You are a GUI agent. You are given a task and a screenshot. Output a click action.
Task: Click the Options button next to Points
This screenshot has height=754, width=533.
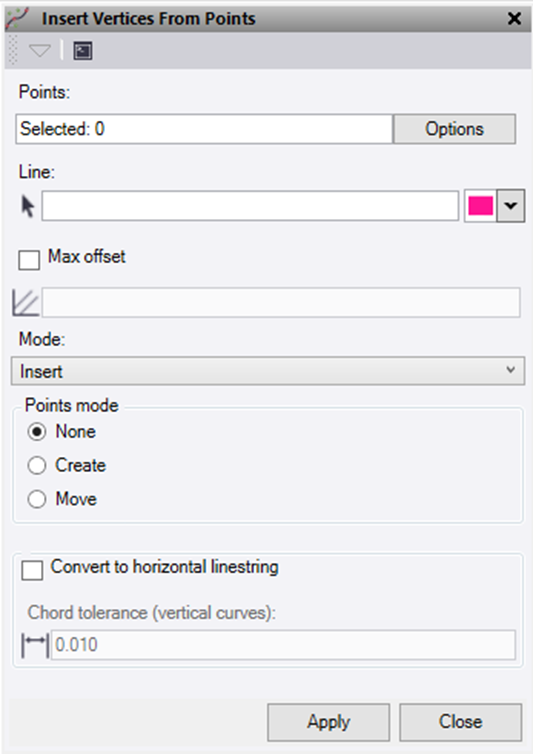coord(454,129)
